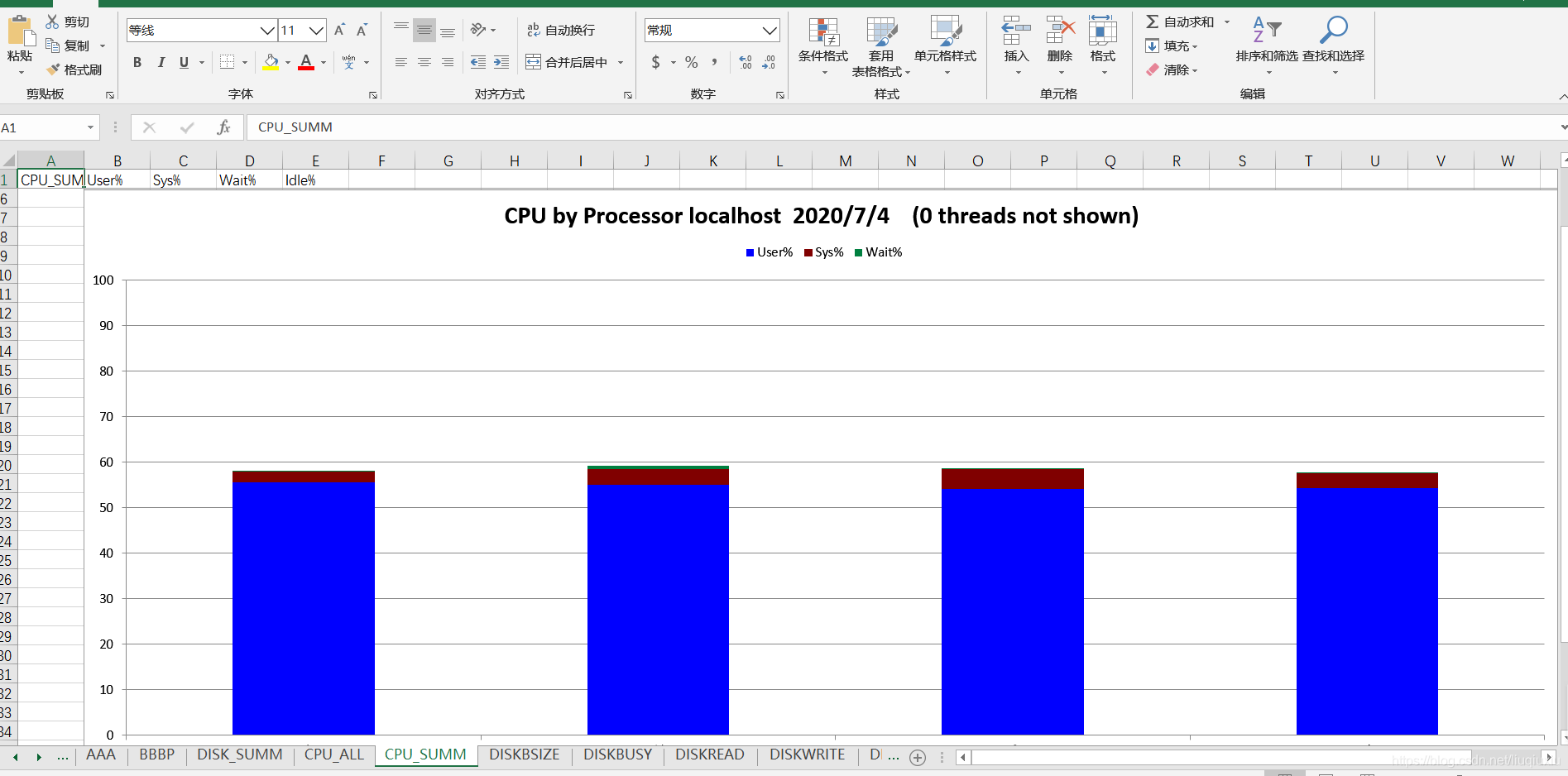The height and width of the screenshot is (776, 1568).
Task: Open Format as Table (套用表格格式)
Action: (881, 47)
